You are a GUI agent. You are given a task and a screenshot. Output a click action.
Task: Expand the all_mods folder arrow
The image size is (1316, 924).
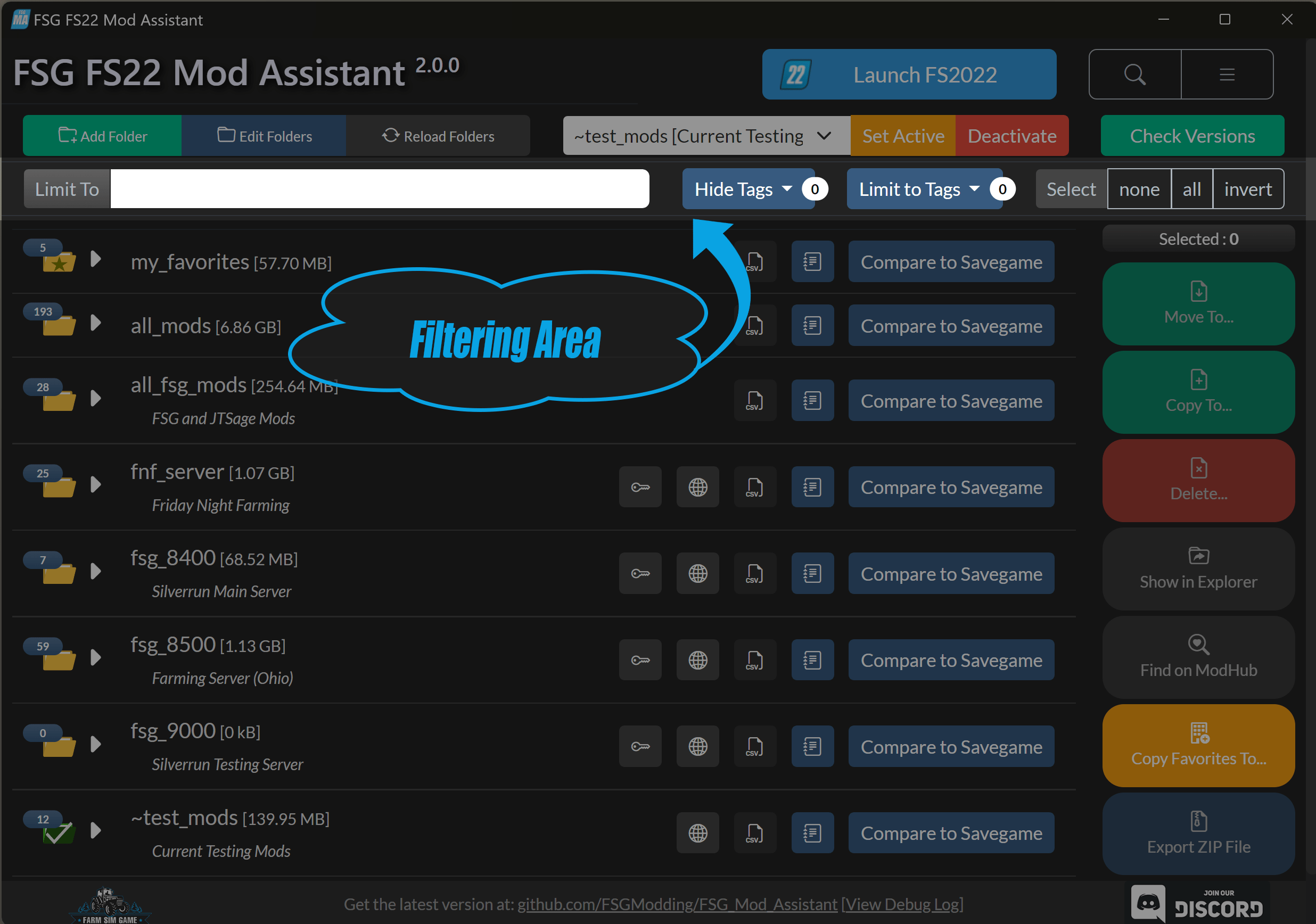click(96, 323)
